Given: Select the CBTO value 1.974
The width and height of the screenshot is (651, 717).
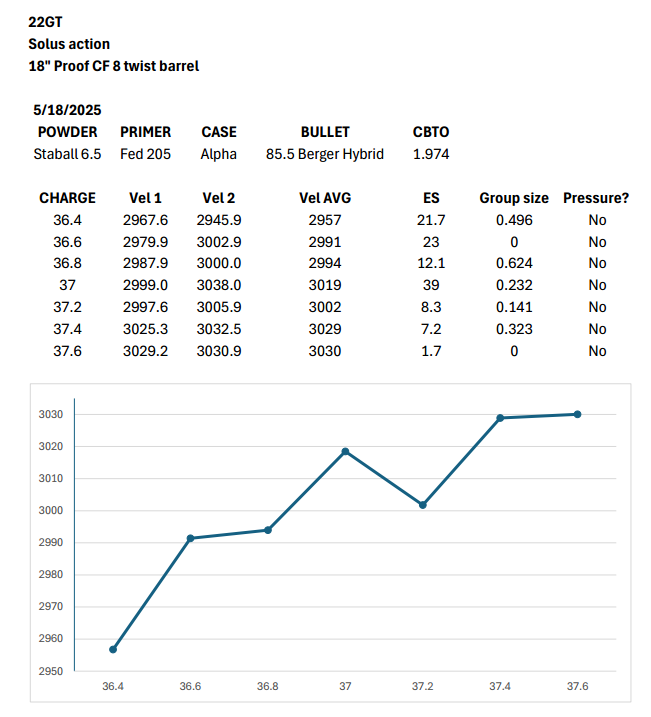Looking at the screenshot, I should point(431,154).
